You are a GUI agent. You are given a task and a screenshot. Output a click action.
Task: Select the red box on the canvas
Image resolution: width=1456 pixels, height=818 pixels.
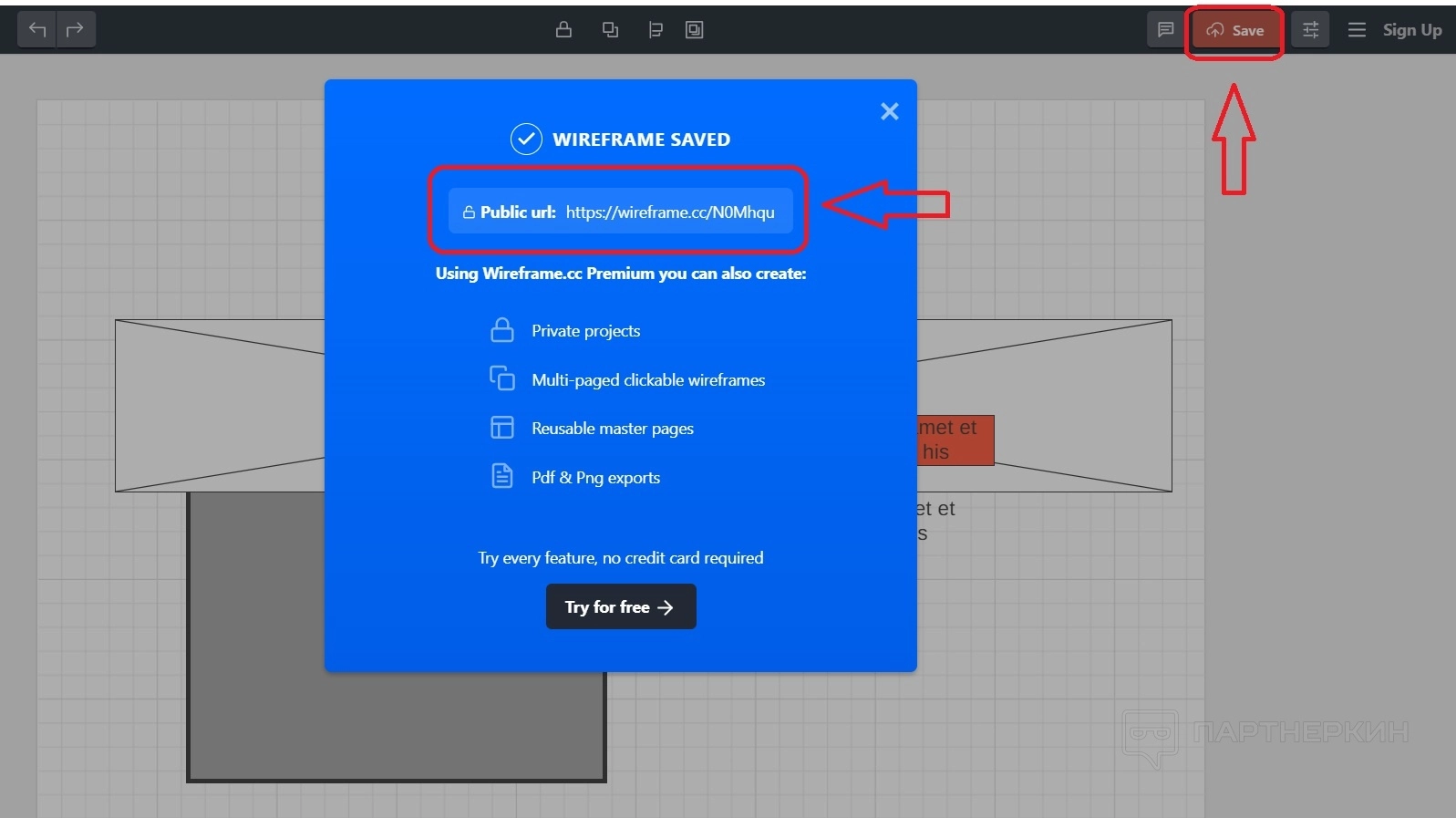[x=955, y=440]
